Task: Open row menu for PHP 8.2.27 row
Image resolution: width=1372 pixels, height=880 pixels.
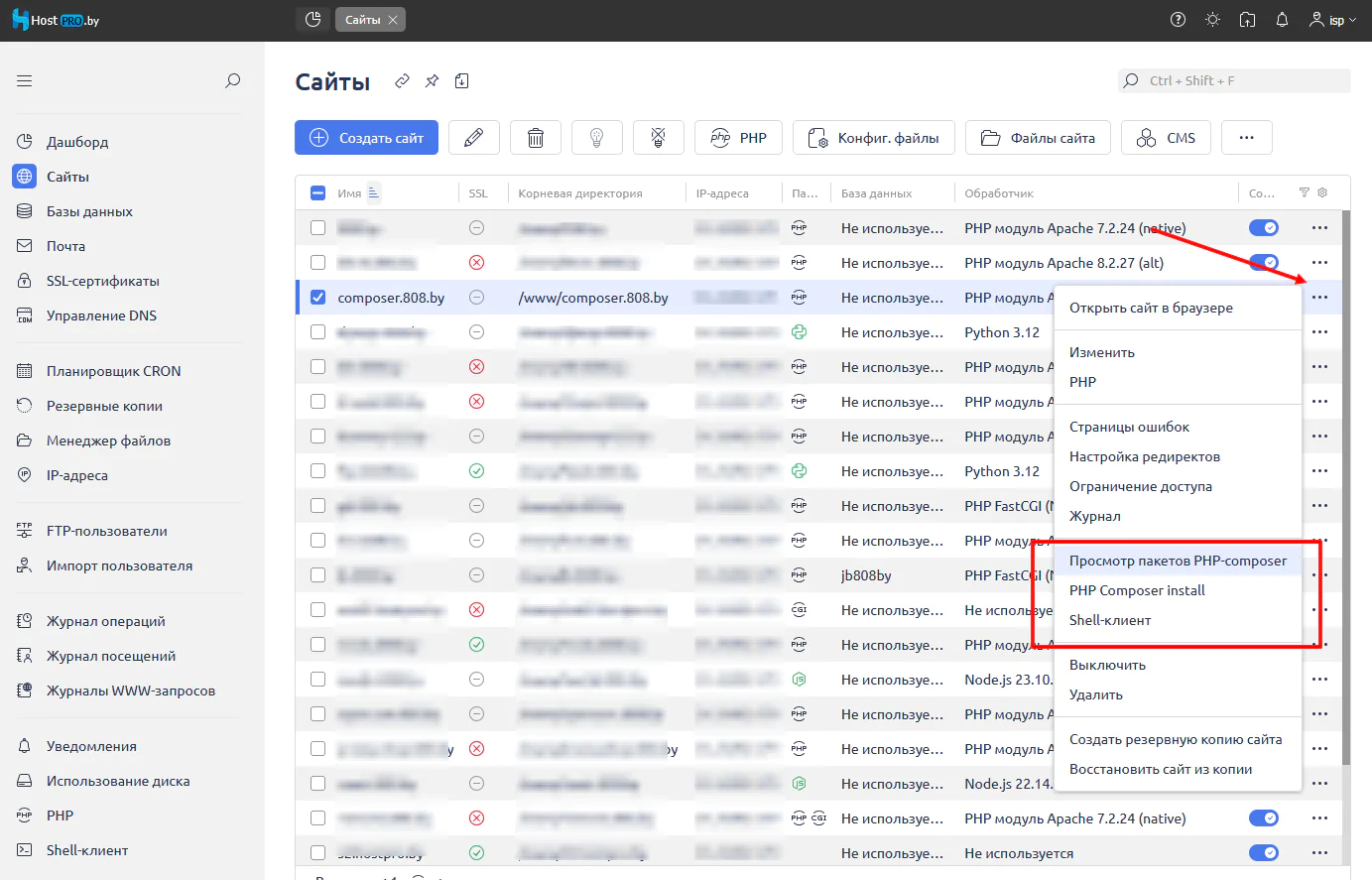Action: pyautogui.click(x=1319, y=263)
